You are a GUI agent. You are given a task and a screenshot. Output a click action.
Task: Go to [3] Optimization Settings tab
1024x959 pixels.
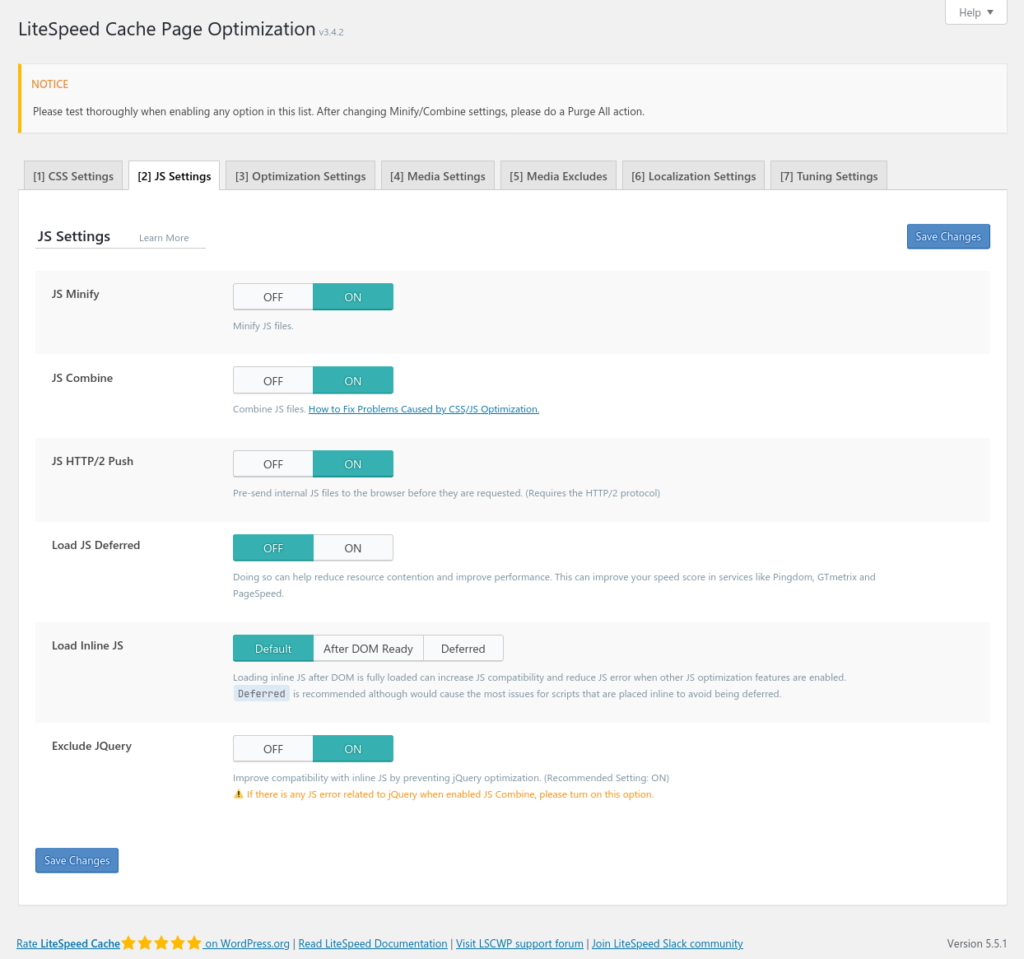tap(300, 176)
